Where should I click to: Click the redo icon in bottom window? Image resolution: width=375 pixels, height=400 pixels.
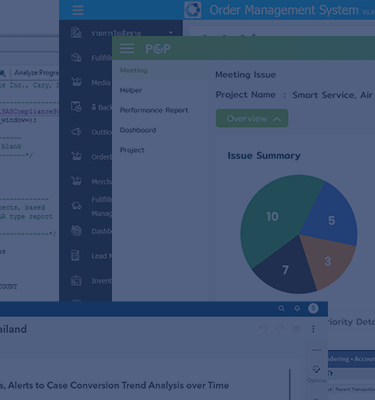click(x=280, y=329)
